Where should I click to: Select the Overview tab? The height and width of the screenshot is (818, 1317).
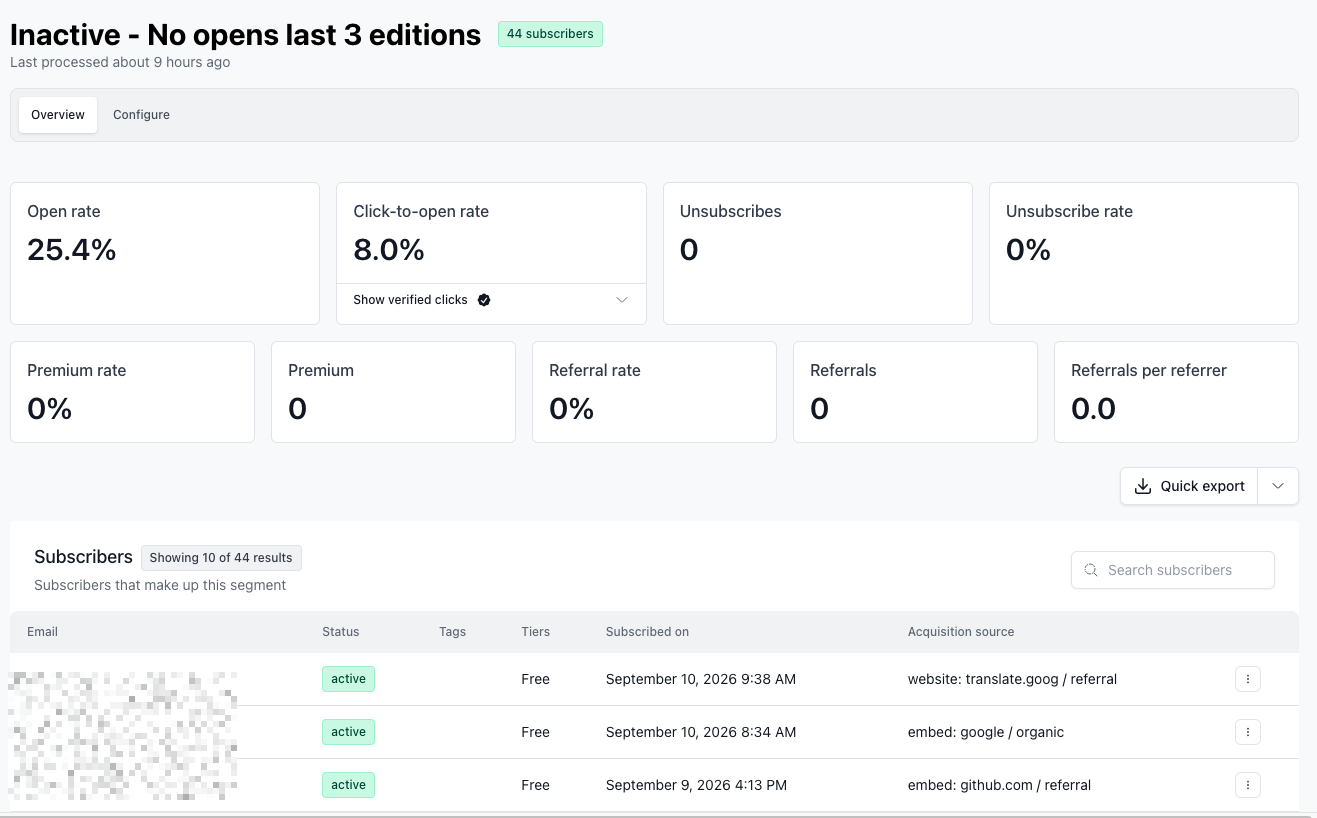(x=58, y=115)
